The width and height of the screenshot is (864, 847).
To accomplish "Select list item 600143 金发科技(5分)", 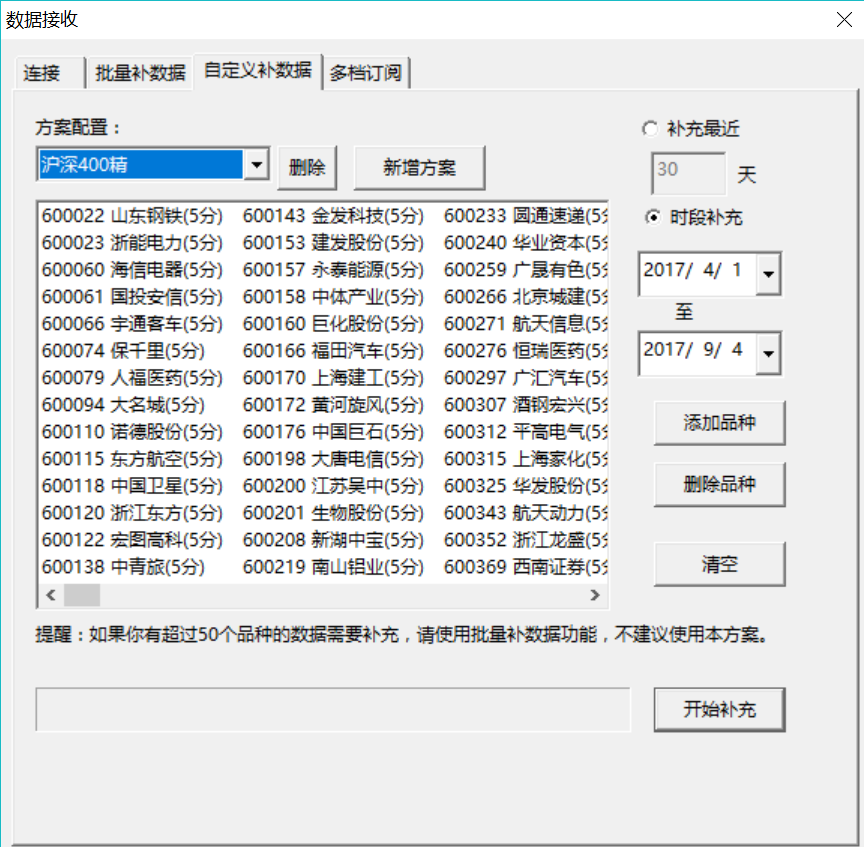I will pyautogui.click(x=333, y=215).
